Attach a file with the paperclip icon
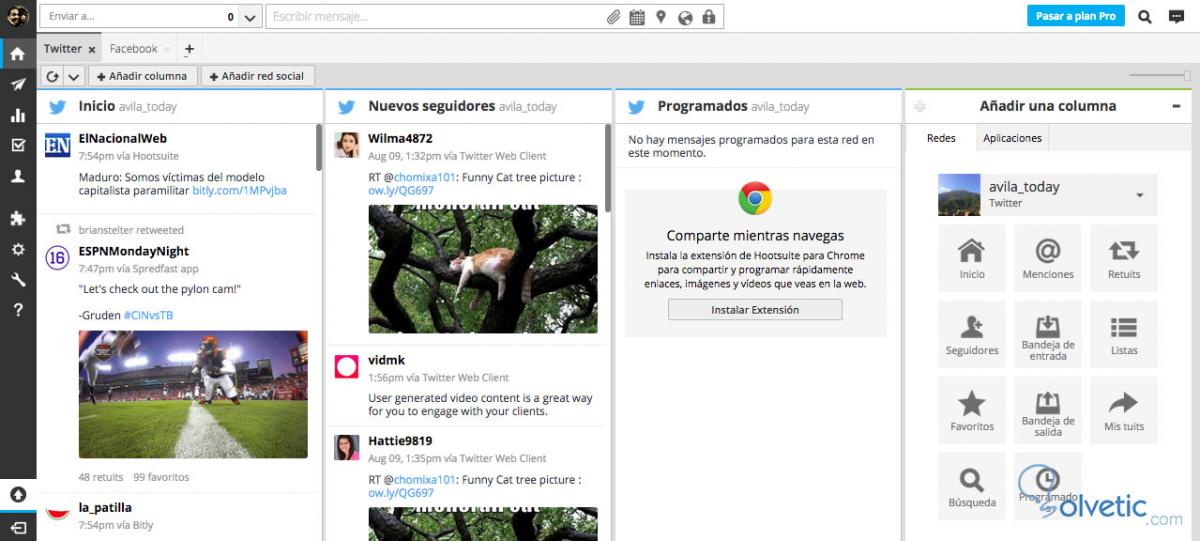The image size is (1200, 541). pos(613,17)
